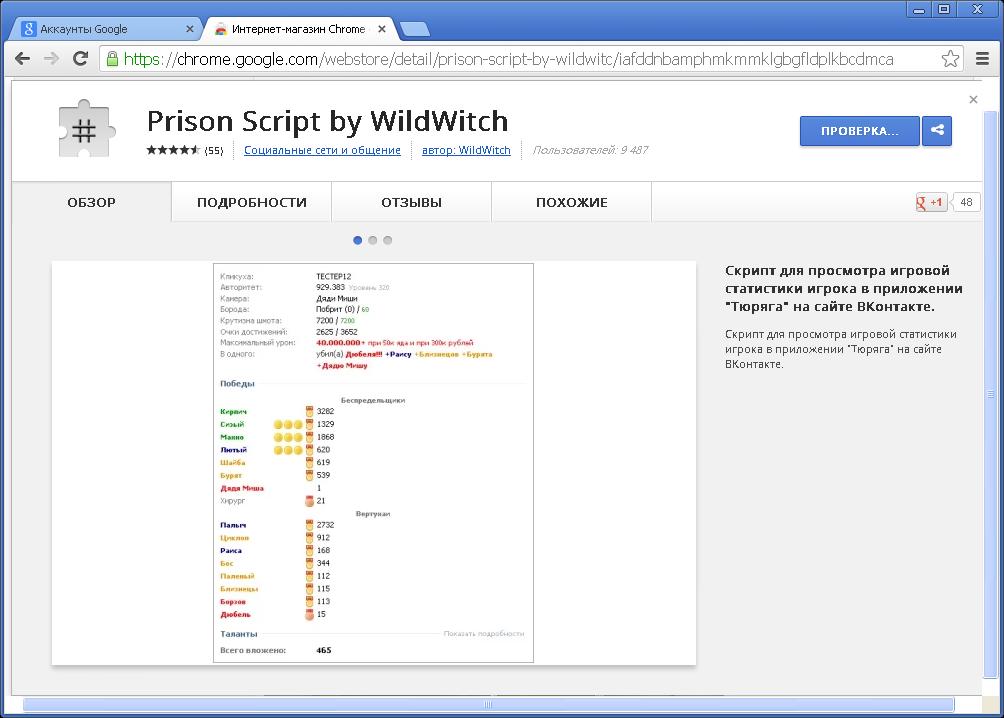Select the Интернет-магазин Chrome tab
1004x718 pixels.
298,29
